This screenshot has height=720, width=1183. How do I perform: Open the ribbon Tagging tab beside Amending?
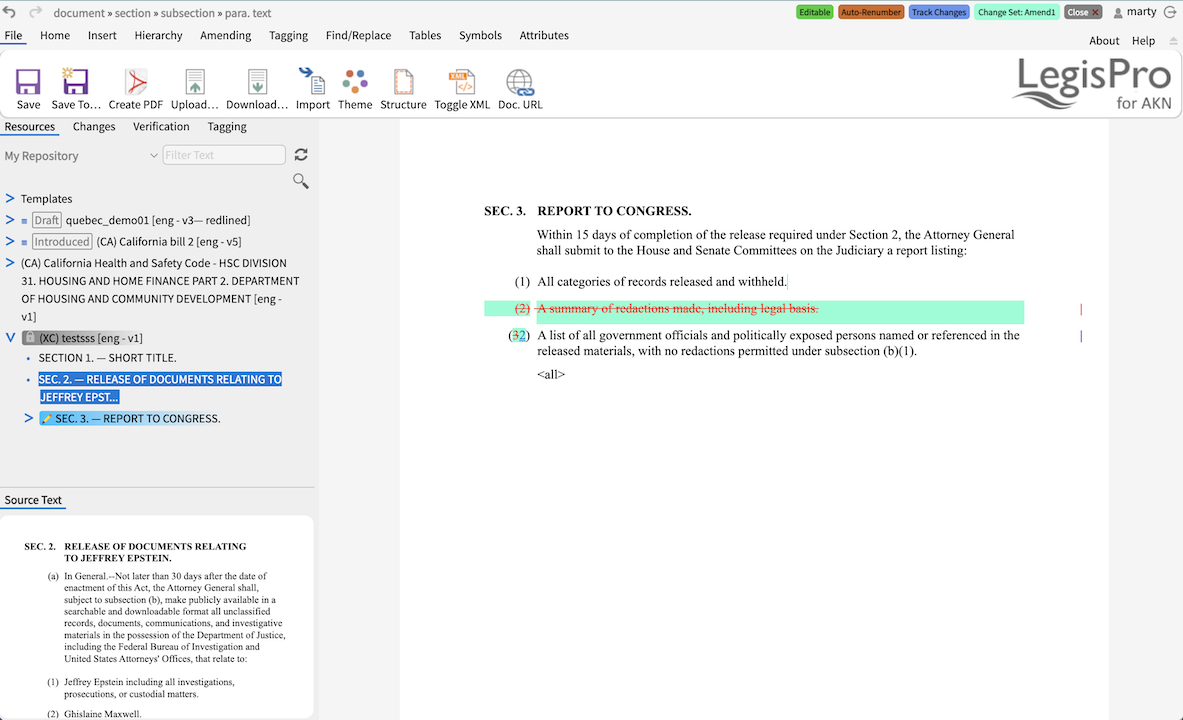pos(288,35)
